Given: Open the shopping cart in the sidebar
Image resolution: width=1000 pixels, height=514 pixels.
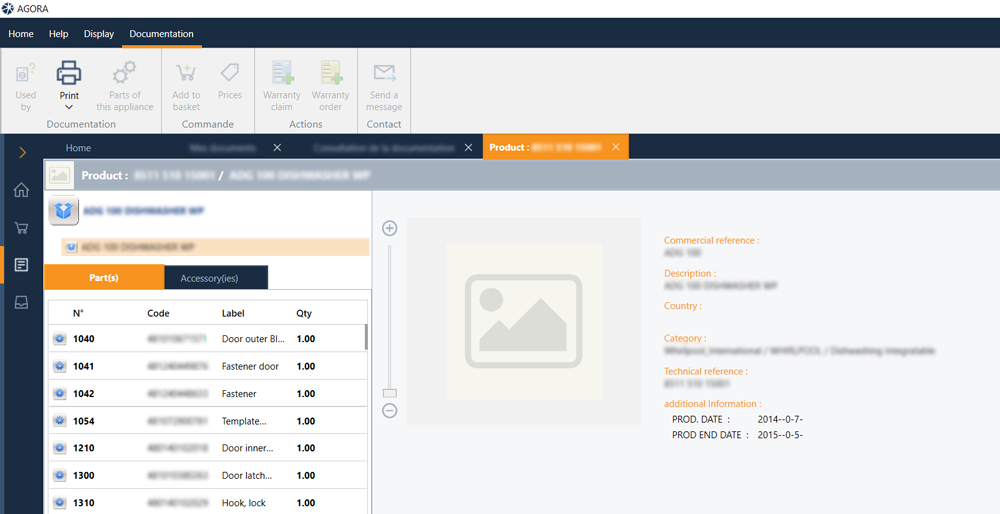Looking at the screenshot, I should tap(21, 228).
